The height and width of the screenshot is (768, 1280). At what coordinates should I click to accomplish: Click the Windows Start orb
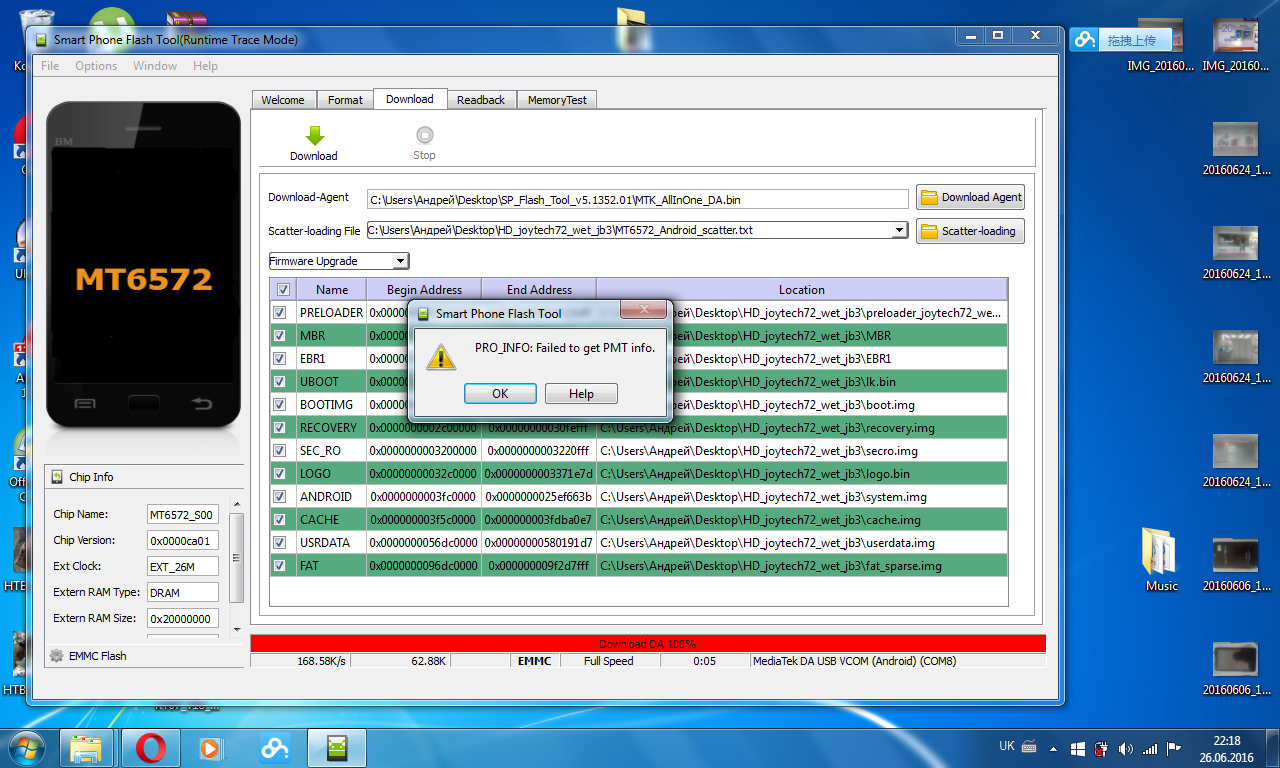[25, 747]
